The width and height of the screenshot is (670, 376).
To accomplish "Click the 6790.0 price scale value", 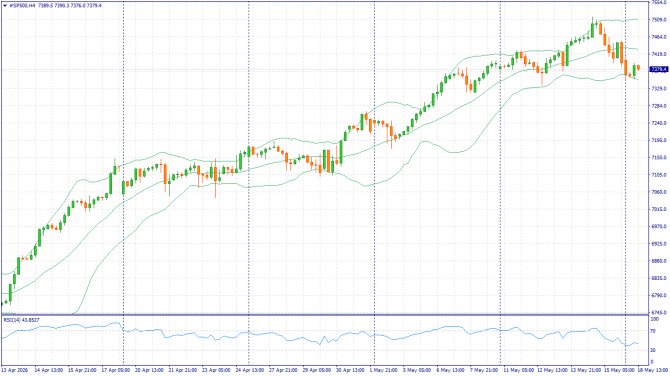I will point(659,295).
